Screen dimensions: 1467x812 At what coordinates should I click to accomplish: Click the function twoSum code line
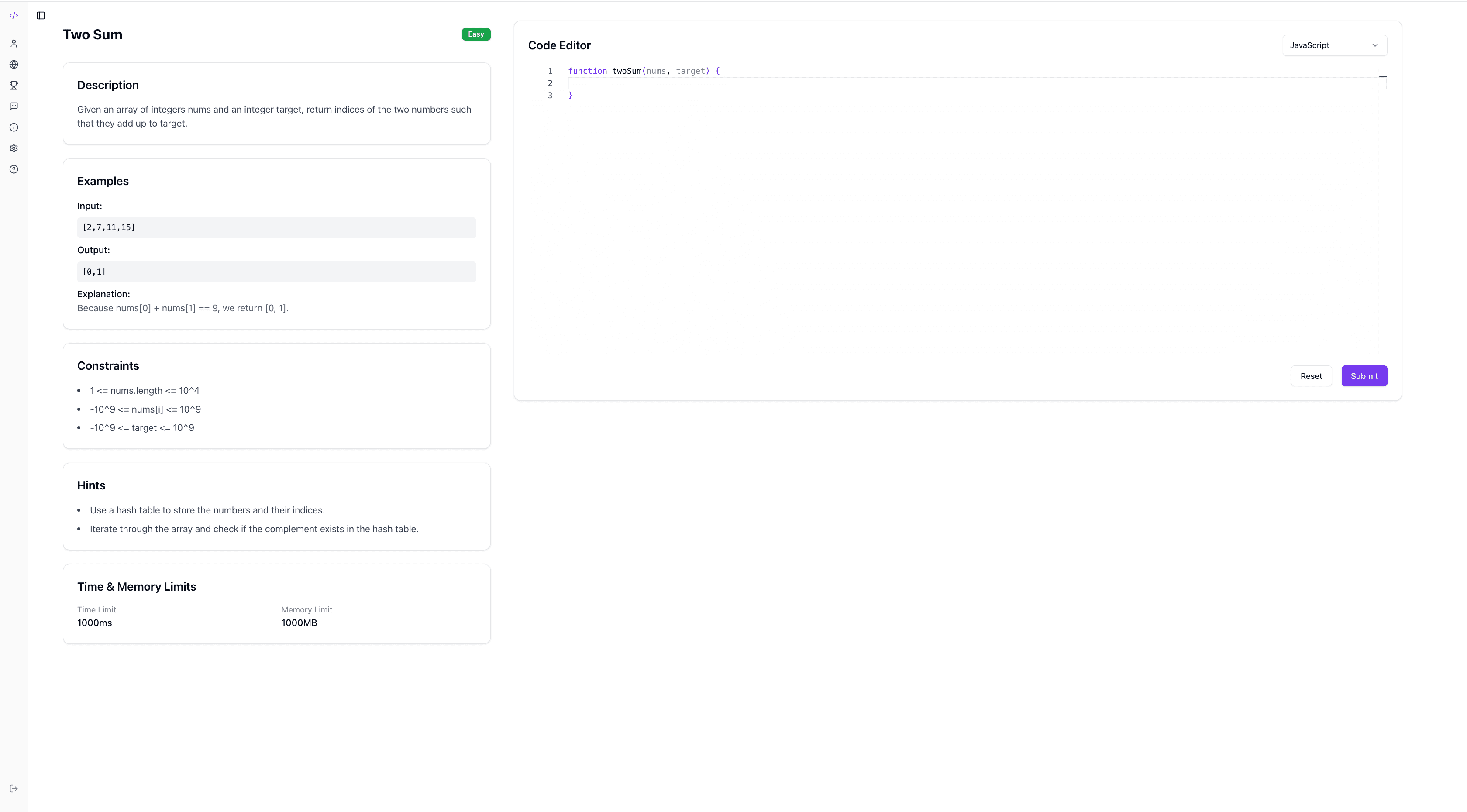[x=644, y=71]
